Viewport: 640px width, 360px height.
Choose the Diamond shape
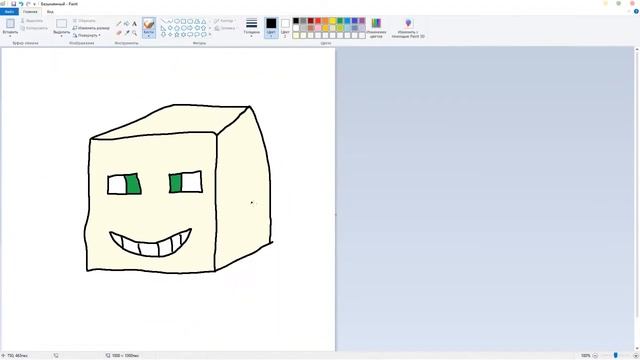click(170, 28)
